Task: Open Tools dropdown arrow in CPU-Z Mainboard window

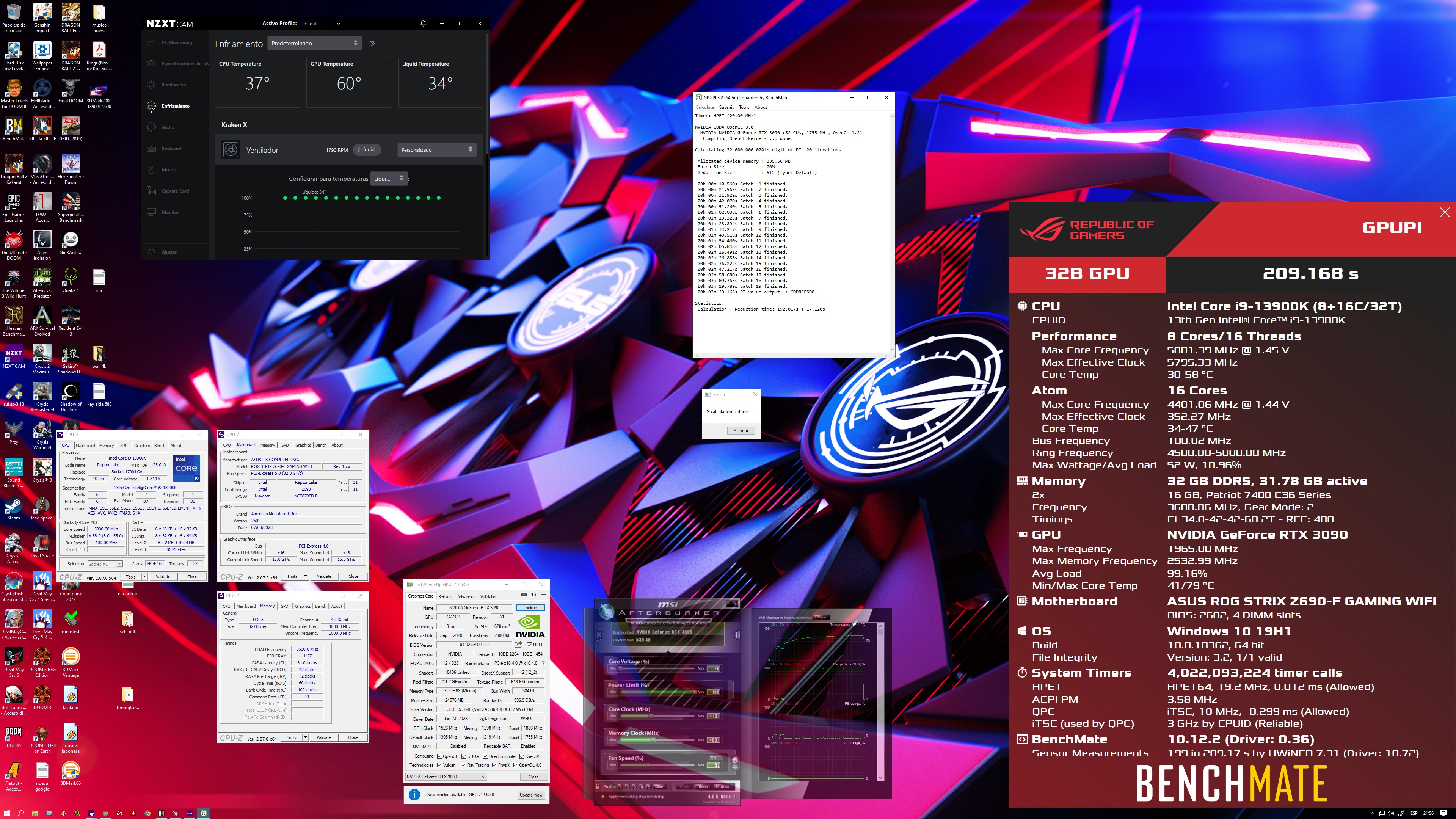Action: point(306,576)
